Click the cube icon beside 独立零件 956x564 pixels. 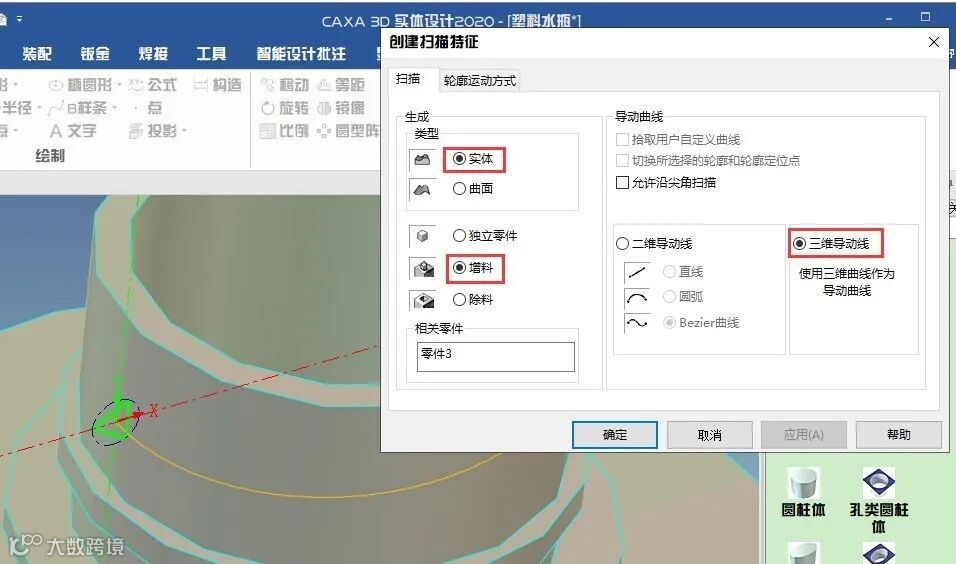coord(423,235)
